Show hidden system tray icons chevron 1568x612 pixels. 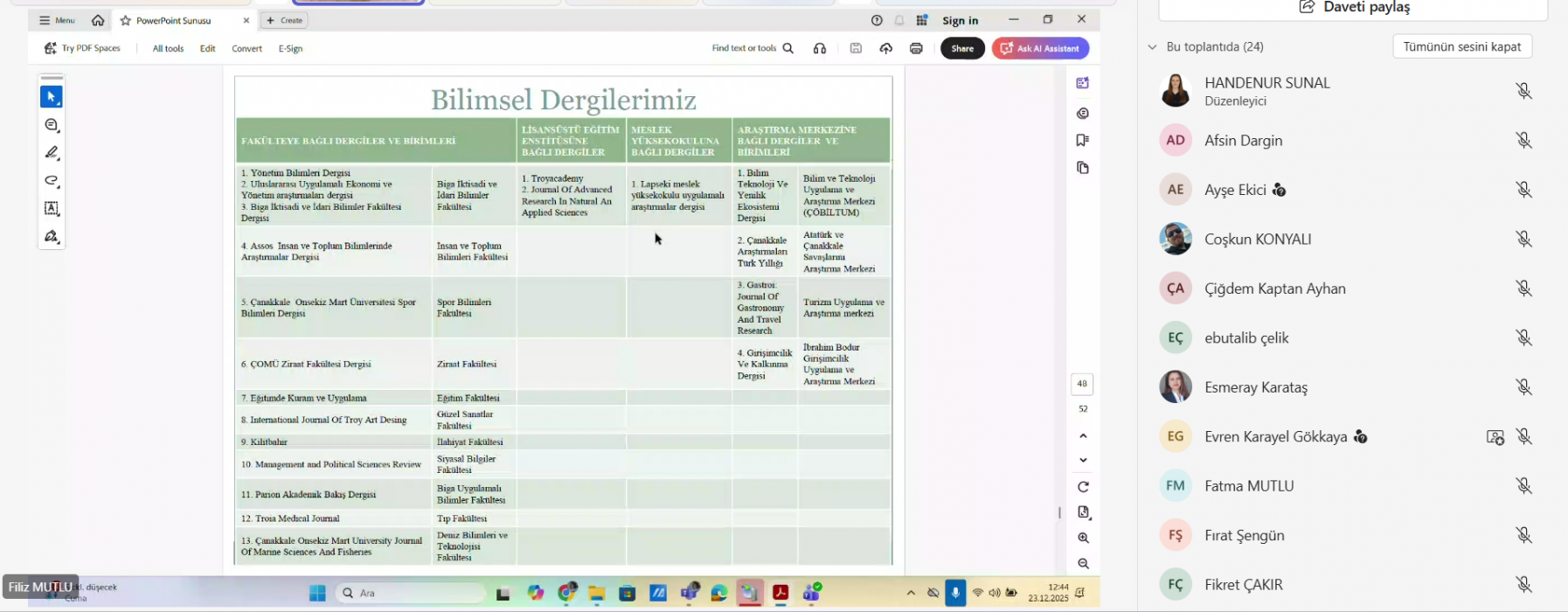pos(911,593)
